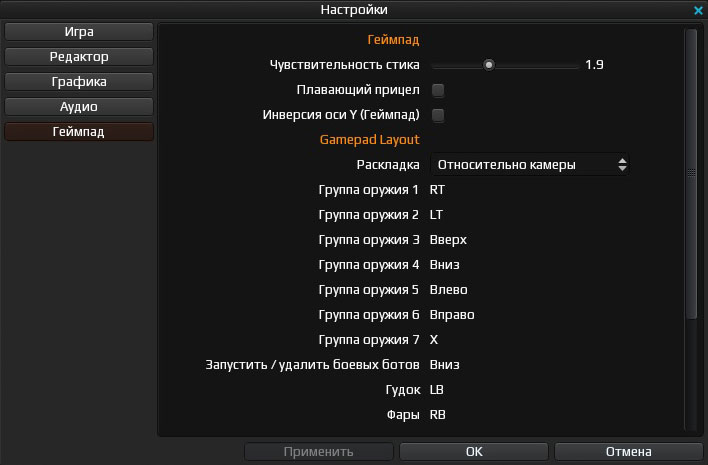Click Вверх binding for Группа оружия 3
The width and height of the screenshot is (708, 465).
(x=448, y=240)
